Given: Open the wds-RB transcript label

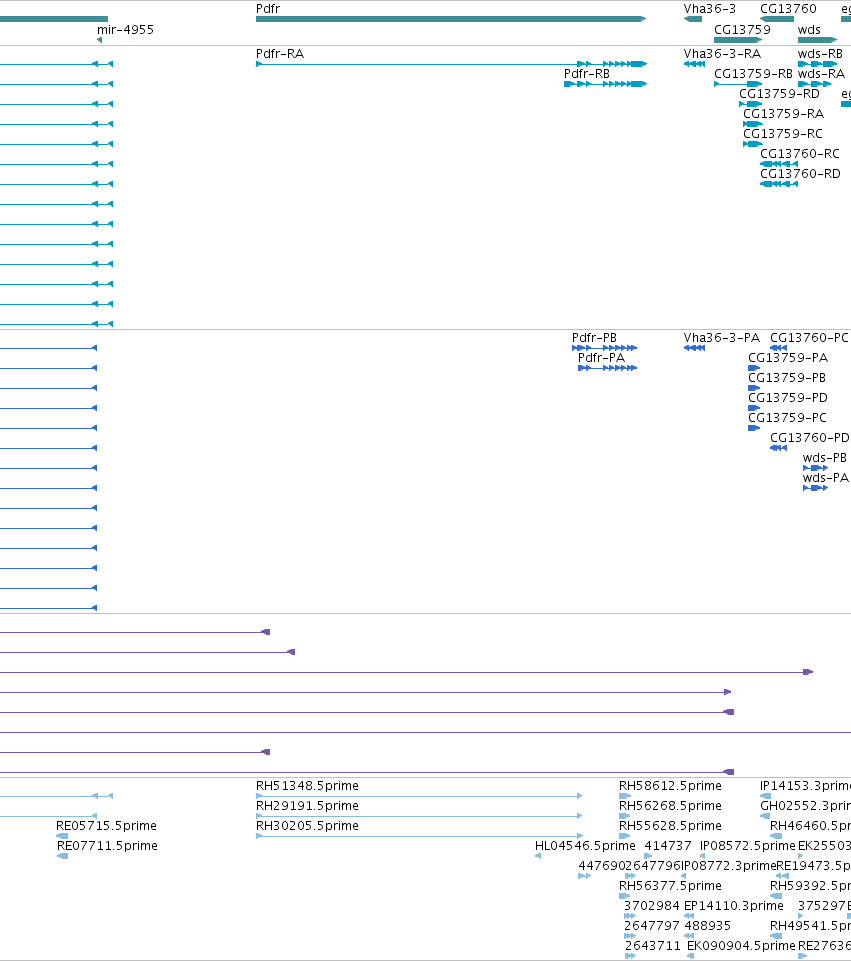Looking at the screenshot, I should pos(820,54).
